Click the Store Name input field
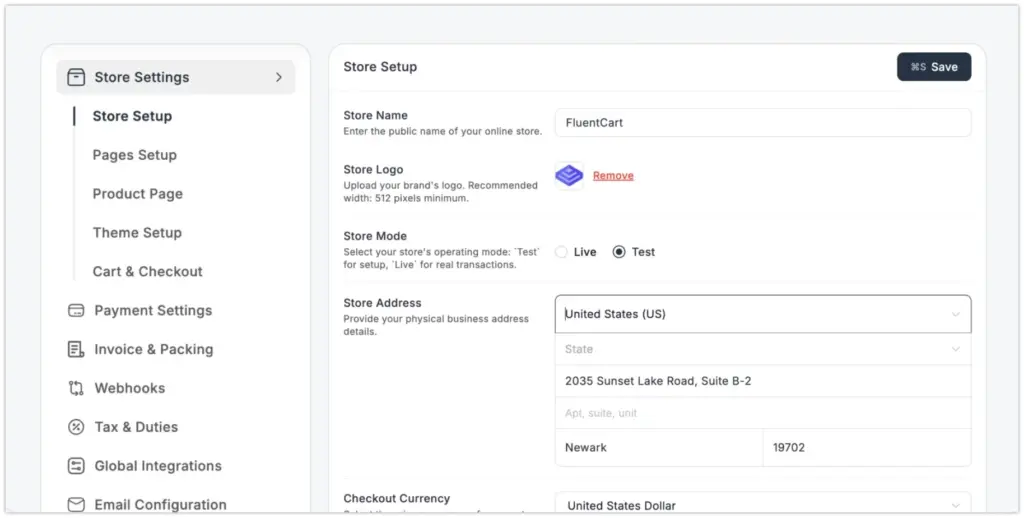 [762, 123]
